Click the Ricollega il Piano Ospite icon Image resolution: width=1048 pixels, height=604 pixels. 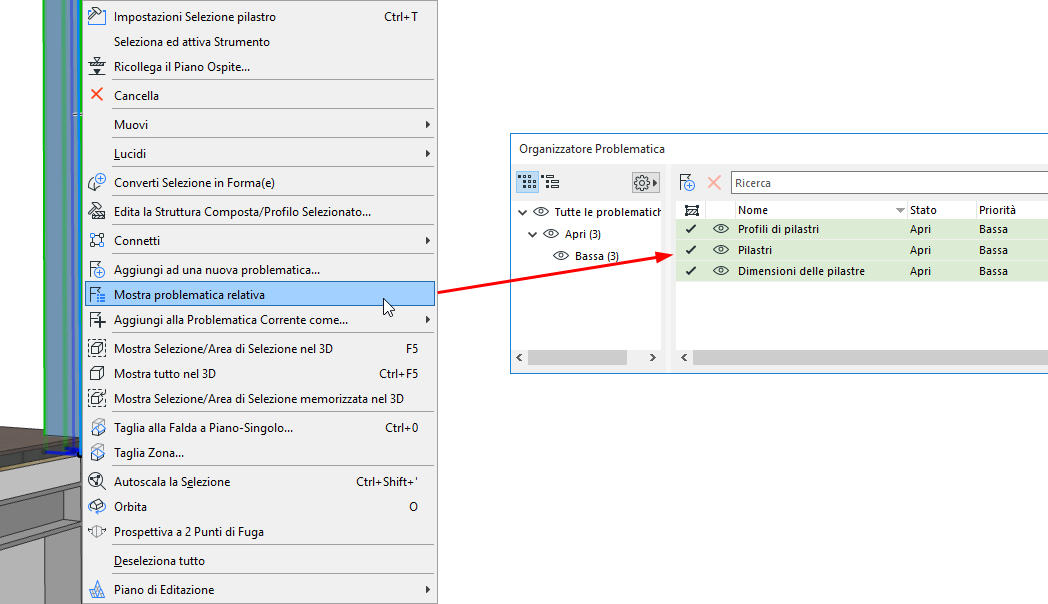(x=97, y=66)
